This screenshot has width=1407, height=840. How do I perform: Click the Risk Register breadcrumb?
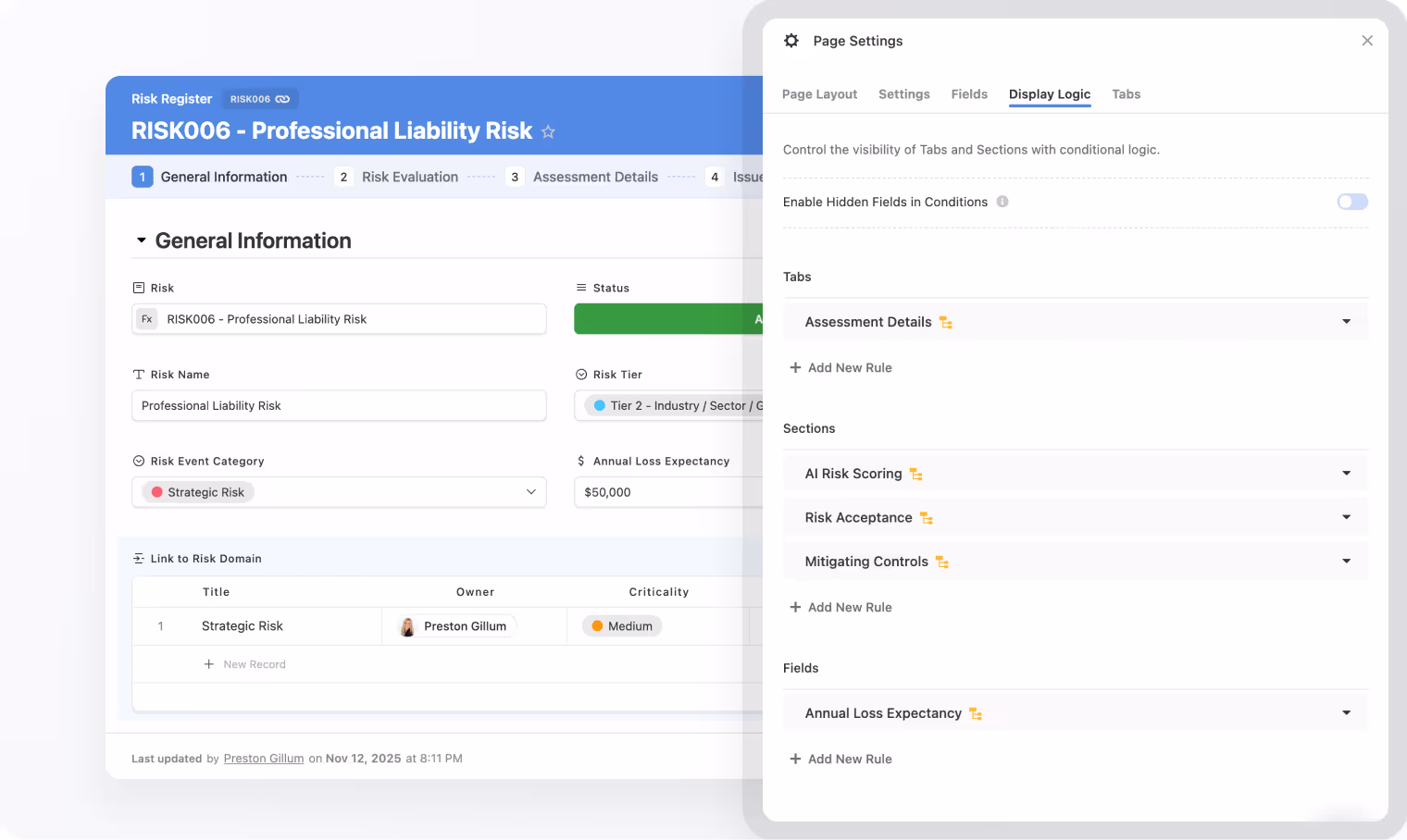[x=171, y=99]
